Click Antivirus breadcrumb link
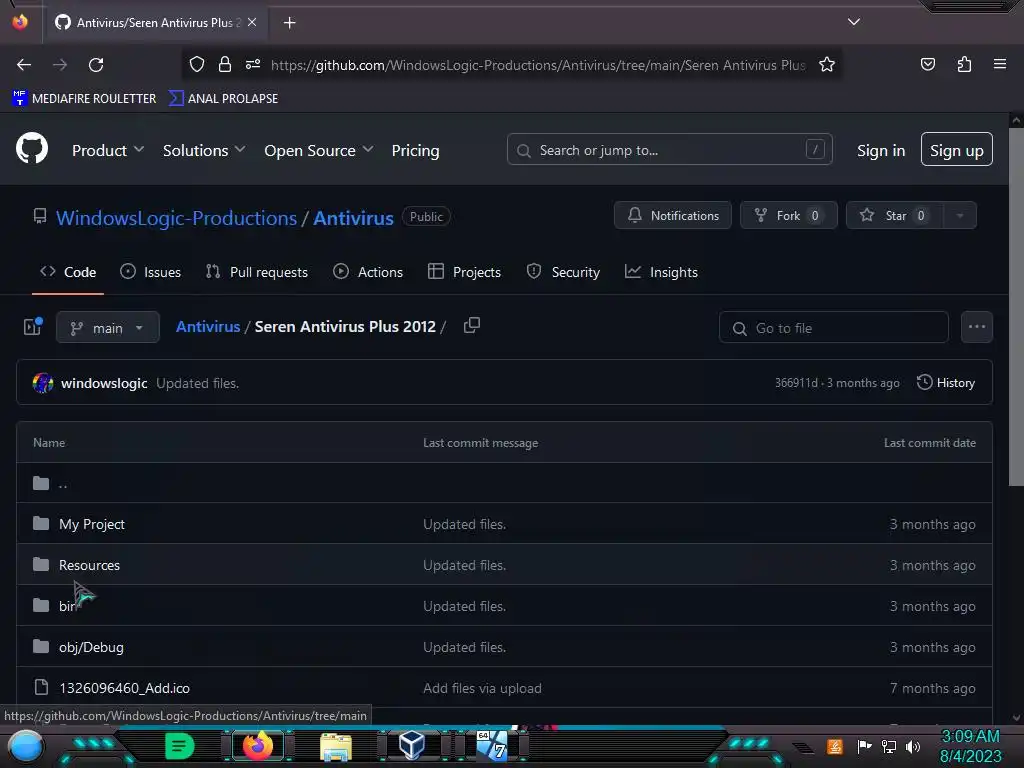The image size is (1024, 768). pyautogui.click(x=208, y=327)
